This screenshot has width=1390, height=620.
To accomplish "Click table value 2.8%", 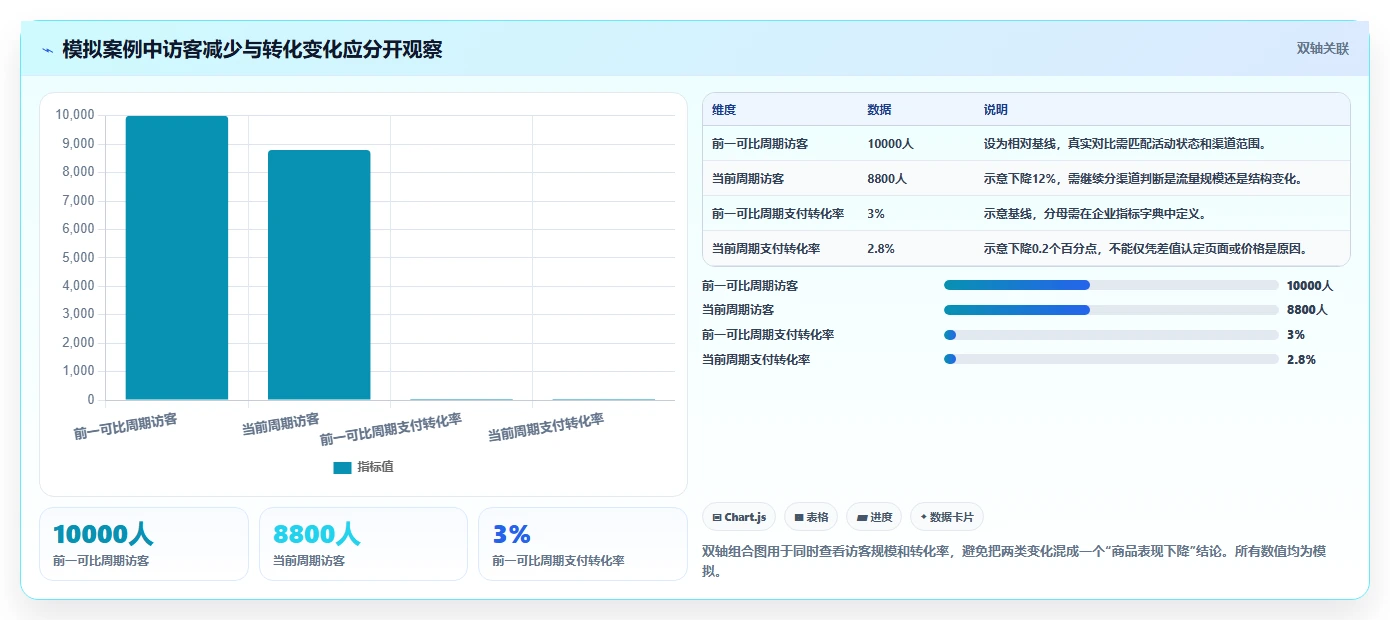I will pos(881,248).
